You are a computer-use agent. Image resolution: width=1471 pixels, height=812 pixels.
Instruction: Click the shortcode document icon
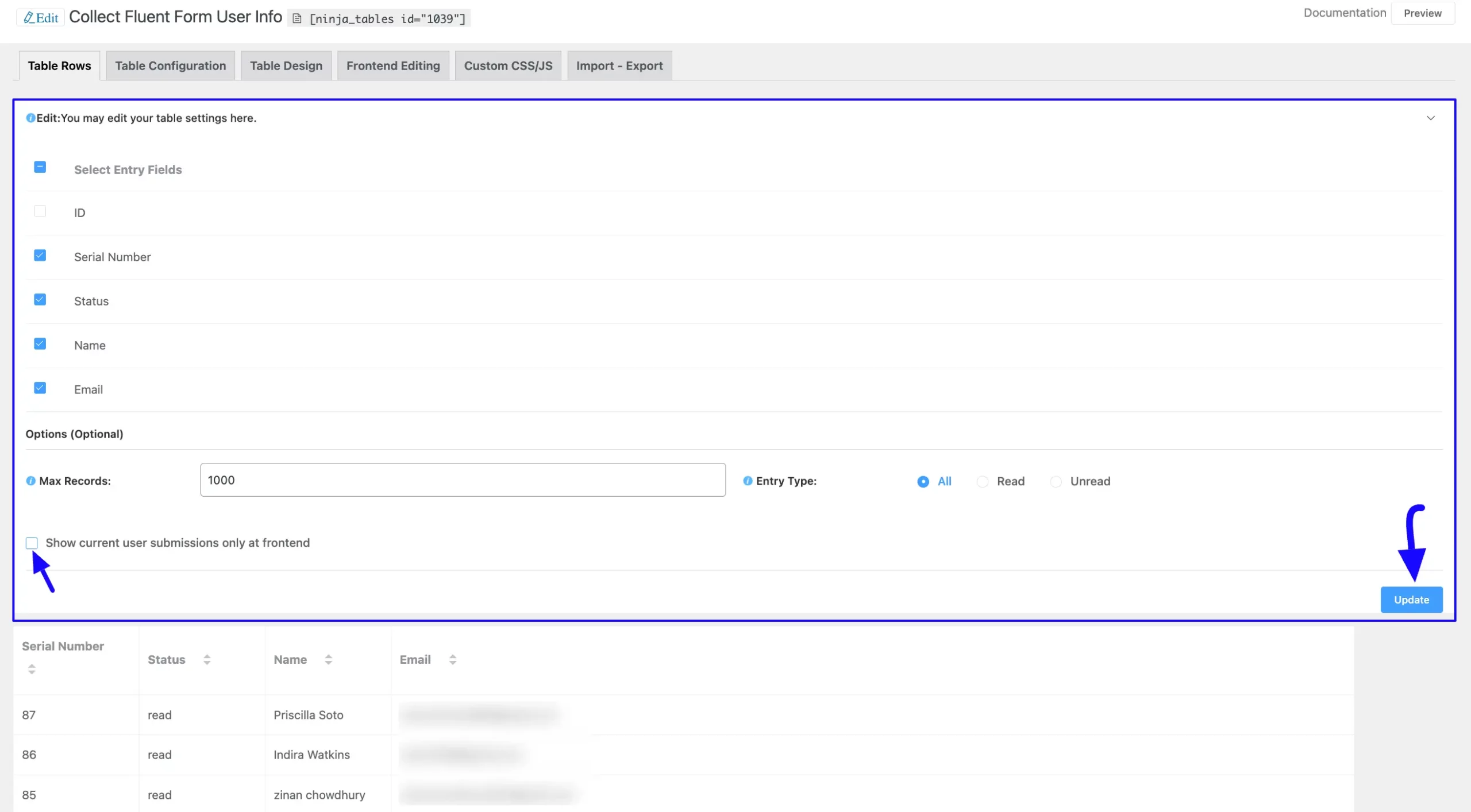tap(297, 19)
